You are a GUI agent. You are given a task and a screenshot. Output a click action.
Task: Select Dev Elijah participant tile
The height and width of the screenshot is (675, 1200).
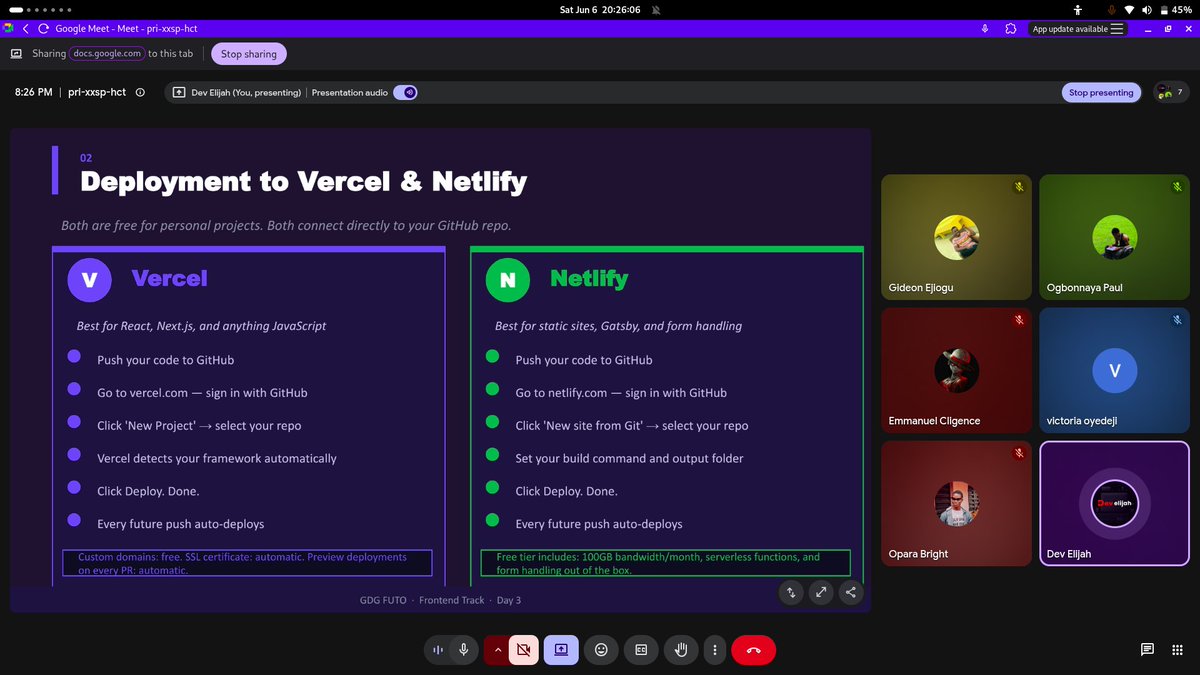pyautogui.click(x=1114, y=503)
